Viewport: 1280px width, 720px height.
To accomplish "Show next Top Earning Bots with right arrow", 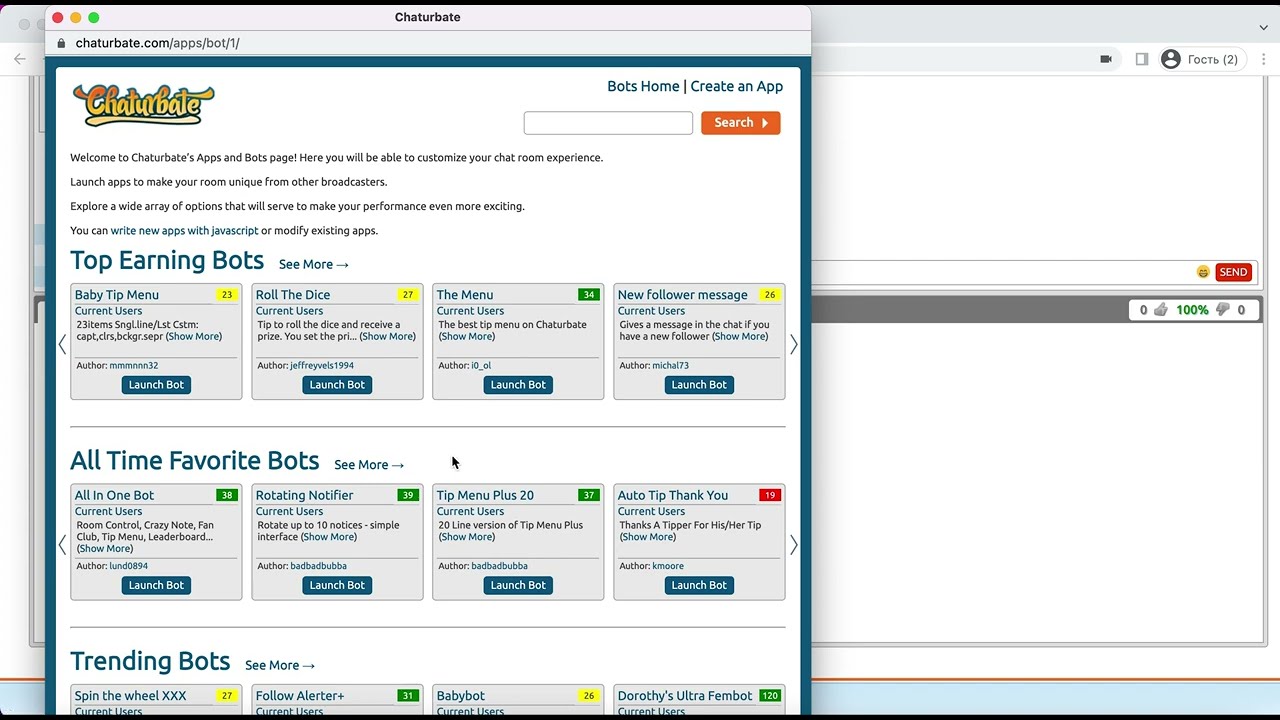I will point(794,344).
